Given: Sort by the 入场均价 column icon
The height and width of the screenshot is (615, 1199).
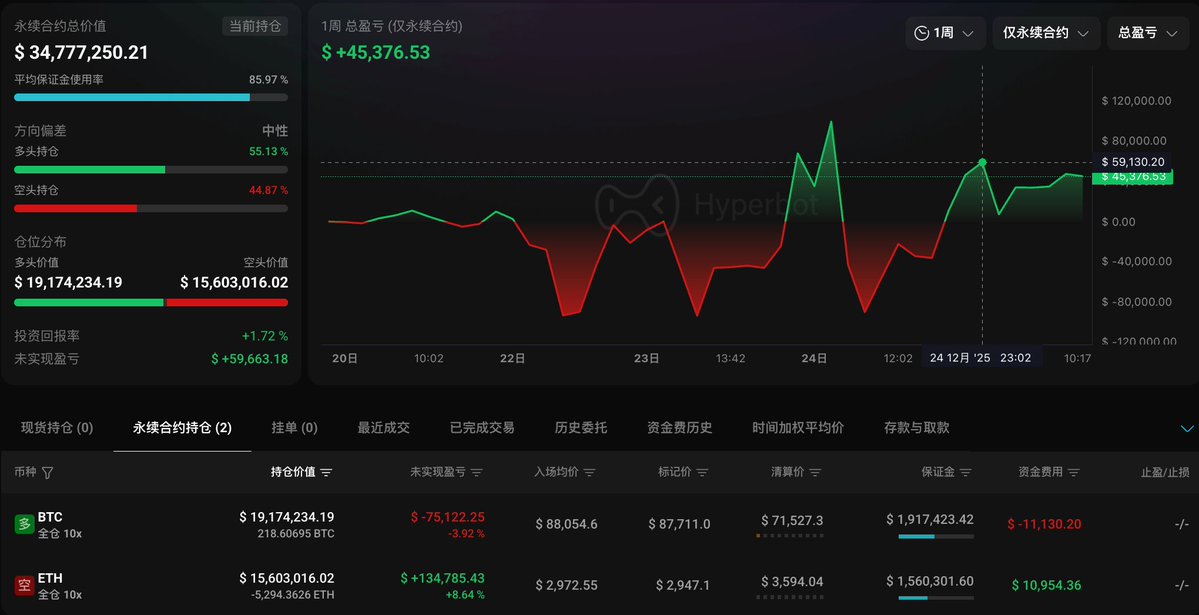Looking at the screenshot, I should click(590, 473).
